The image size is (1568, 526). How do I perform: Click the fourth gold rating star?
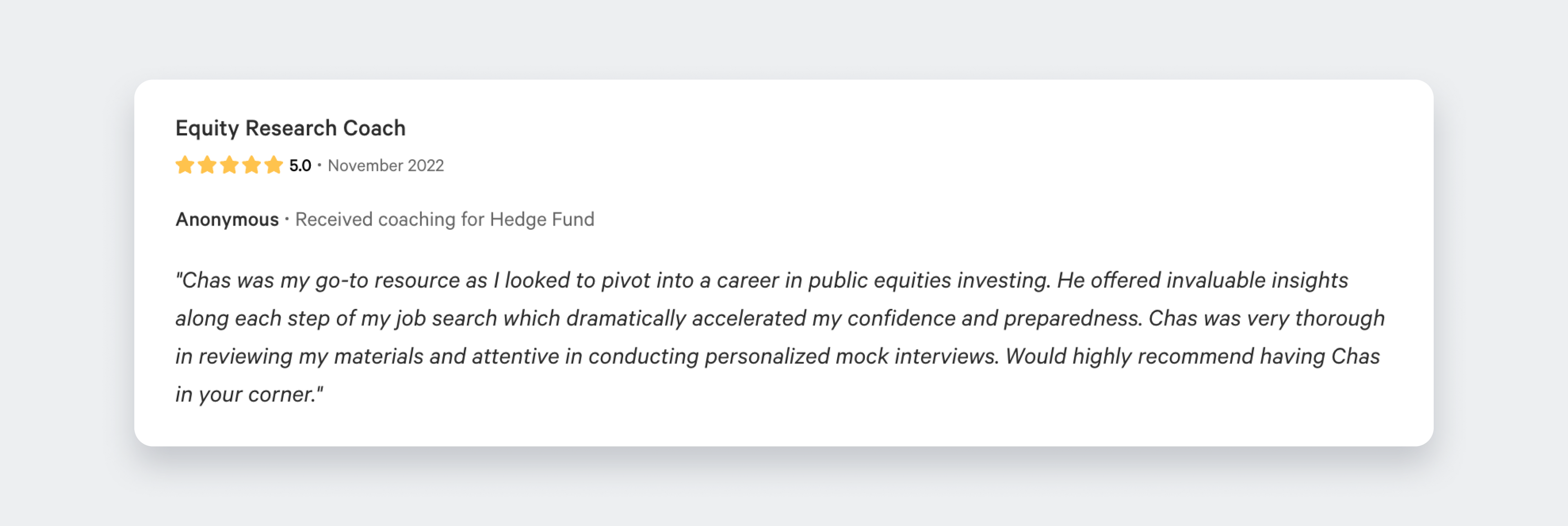[x=252, y=165]
